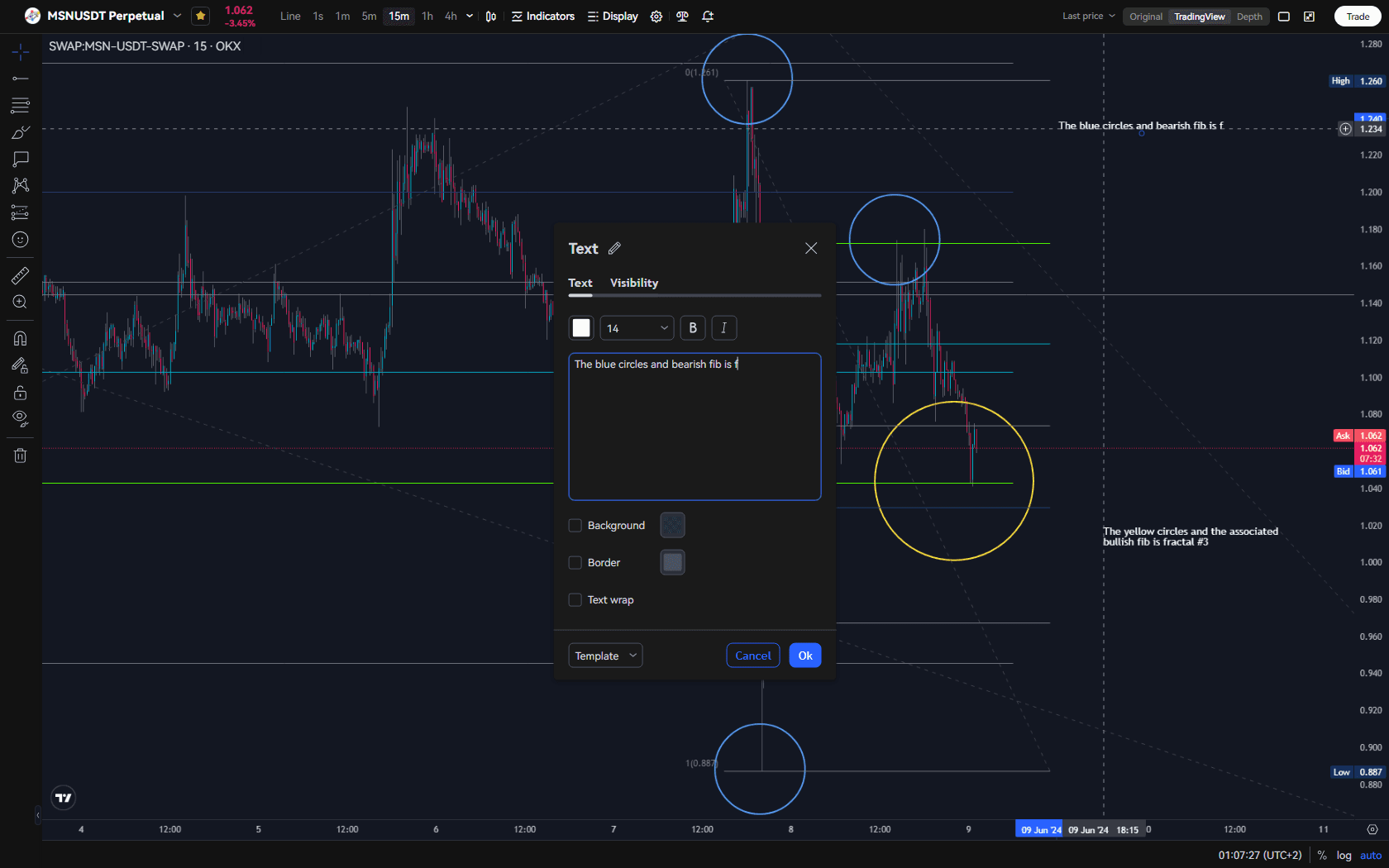Open the Fibonacci retracement tools
1389x868 pixels.
pyautogui.click(x=21, y=105)
